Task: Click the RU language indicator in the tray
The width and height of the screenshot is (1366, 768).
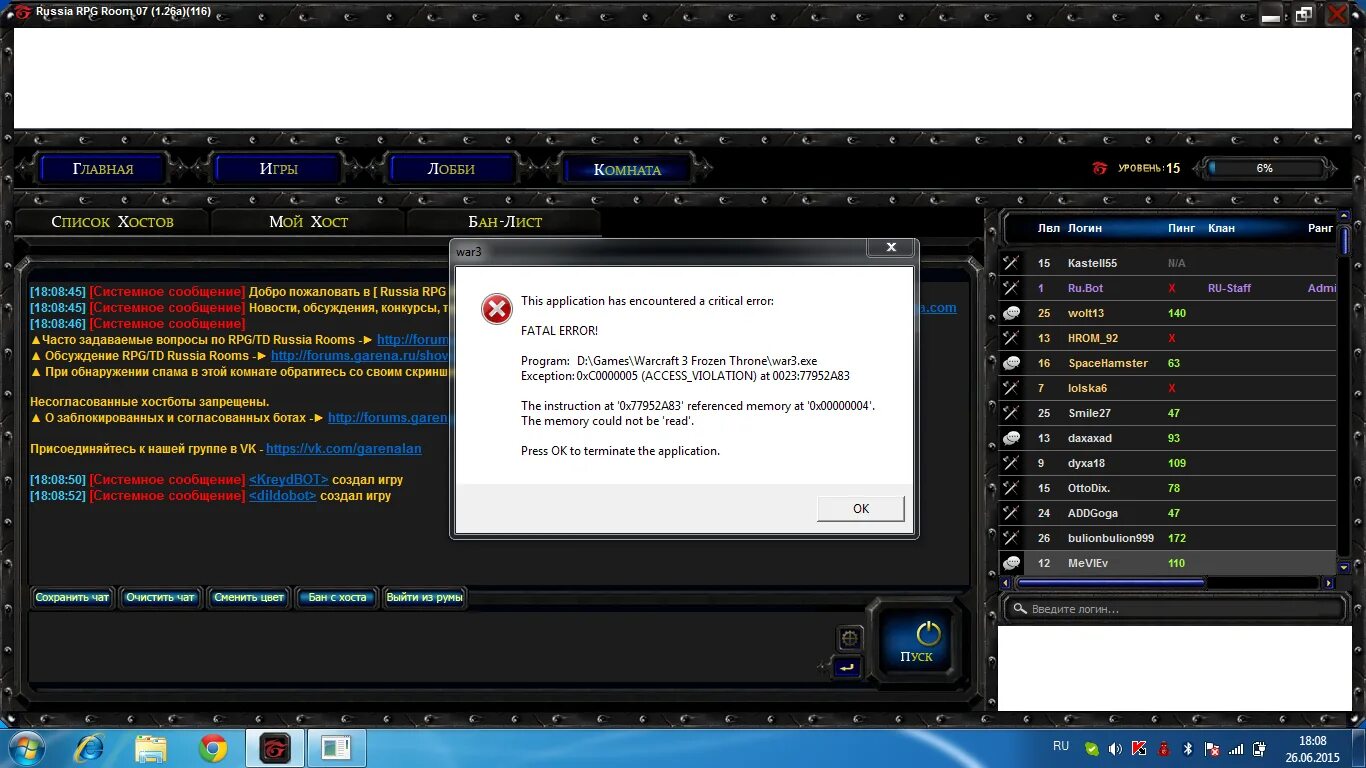Action: click(1061, 746)
